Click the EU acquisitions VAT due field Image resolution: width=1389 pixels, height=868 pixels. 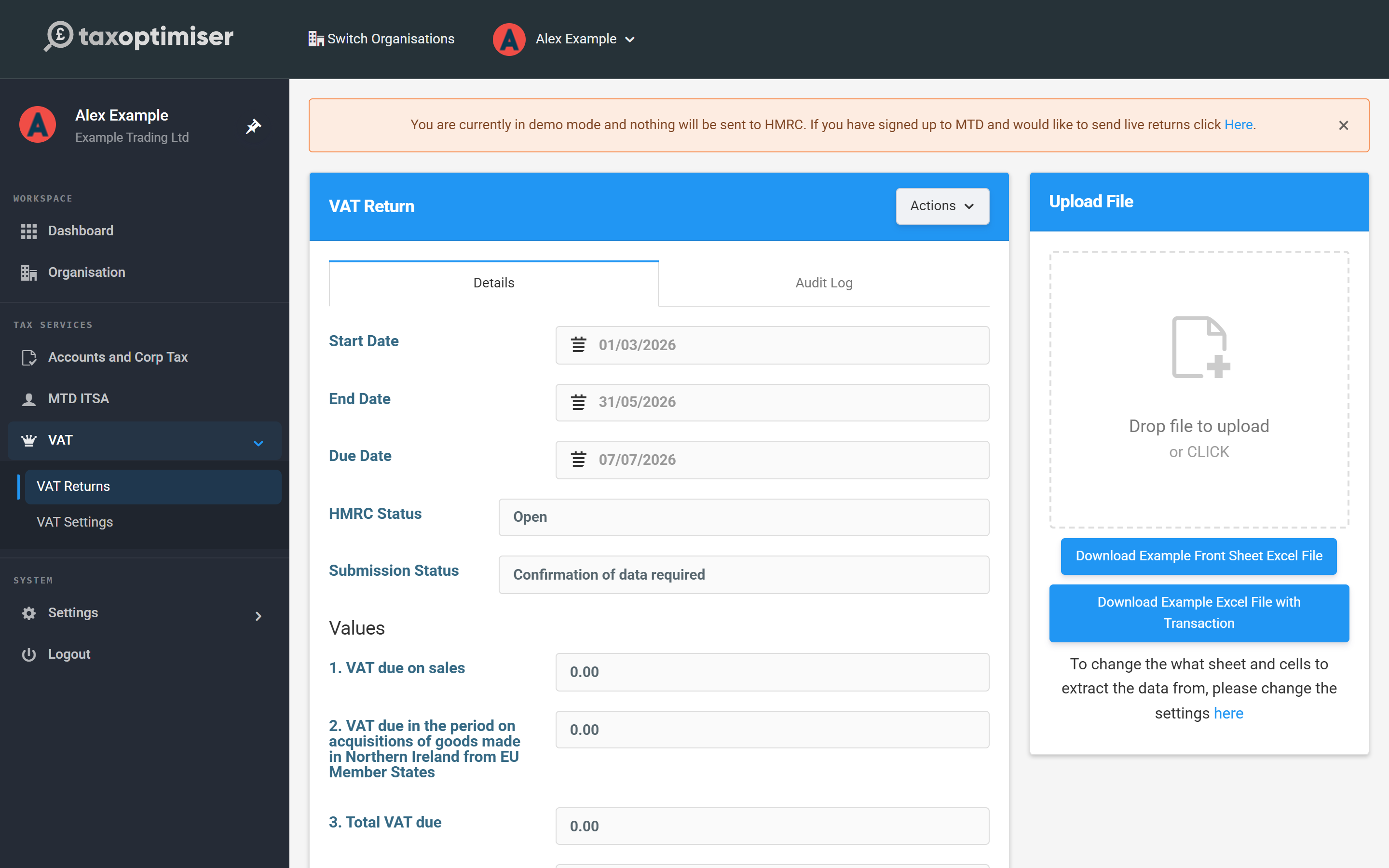click(x=772, y=730)
